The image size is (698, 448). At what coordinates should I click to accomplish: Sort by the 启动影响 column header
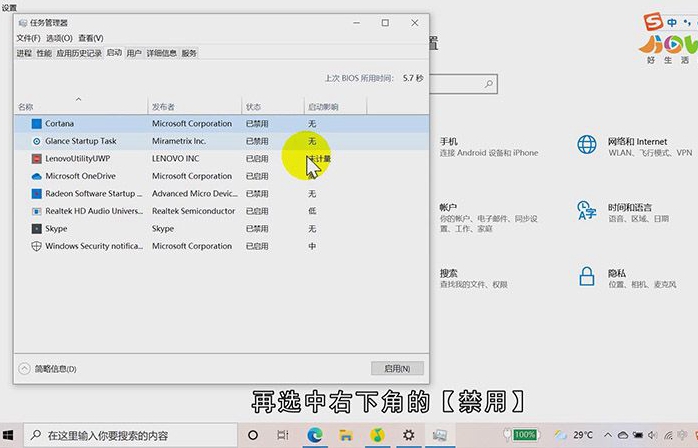coord(336,107)
